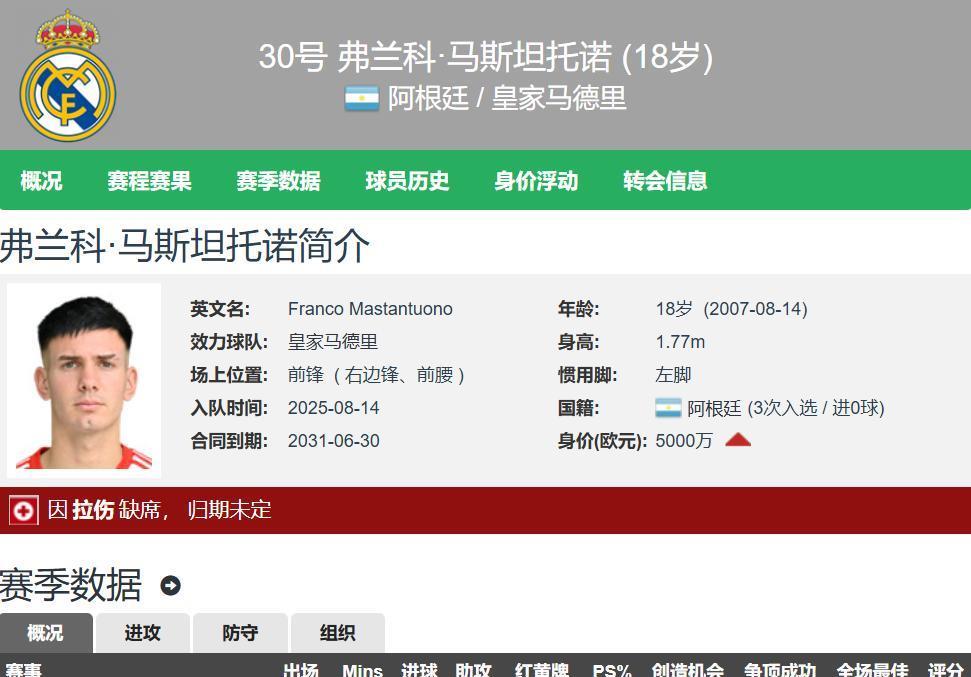Select the 概况 item in the green navbar
971x677 pixels.
pyautogui.click(x=42, y=181)
